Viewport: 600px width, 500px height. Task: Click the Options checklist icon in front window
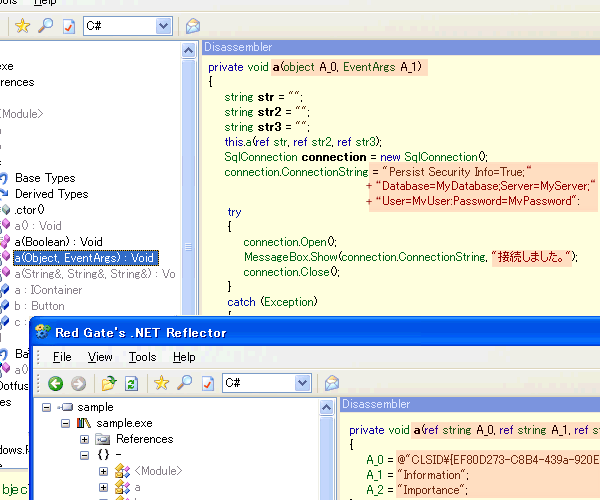[208, 383]
